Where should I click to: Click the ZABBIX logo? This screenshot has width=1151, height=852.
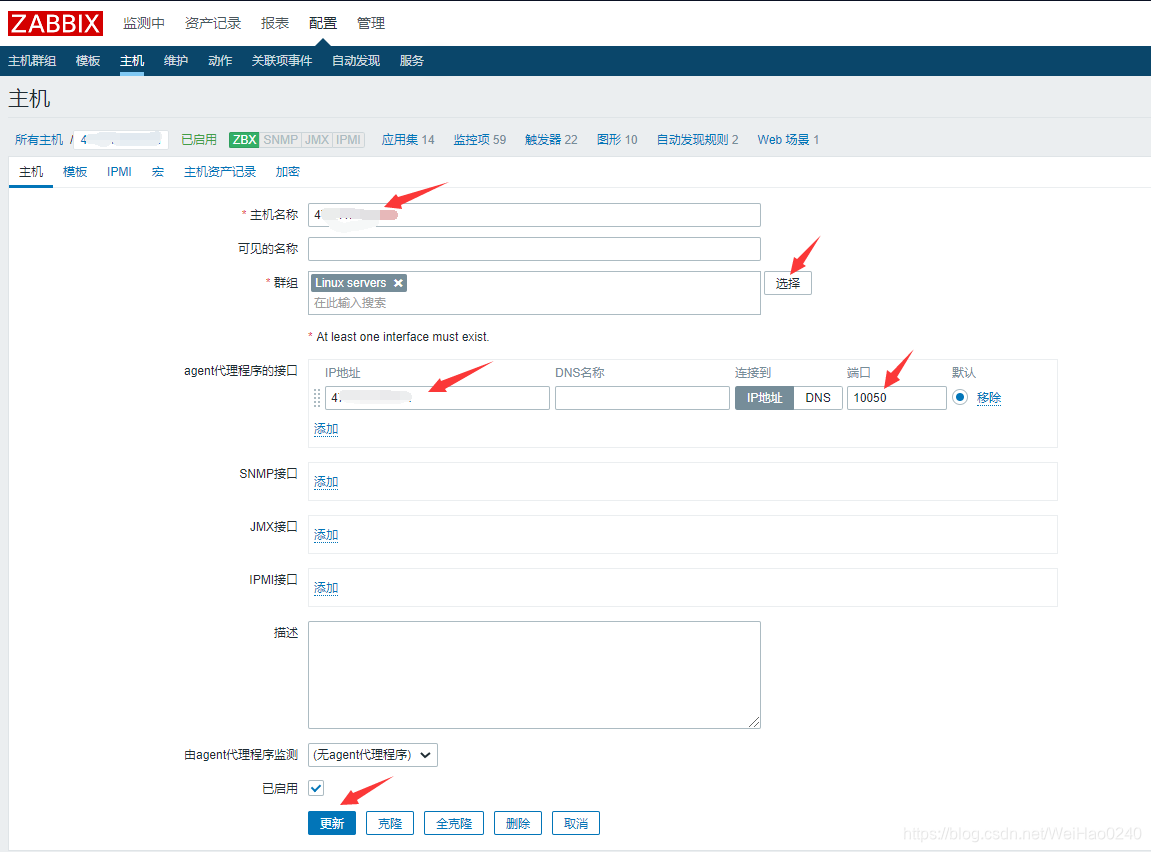55,23
